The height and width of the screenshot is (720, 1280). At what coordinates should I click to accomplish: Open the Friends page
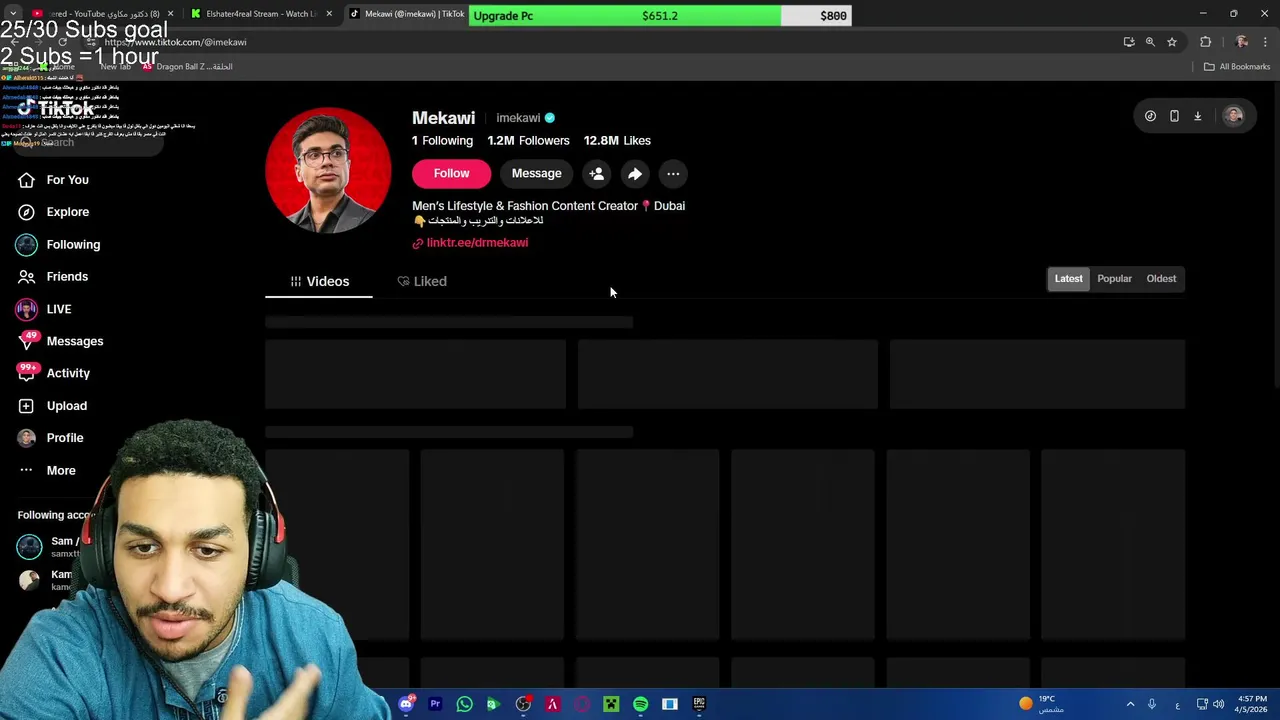67,276
